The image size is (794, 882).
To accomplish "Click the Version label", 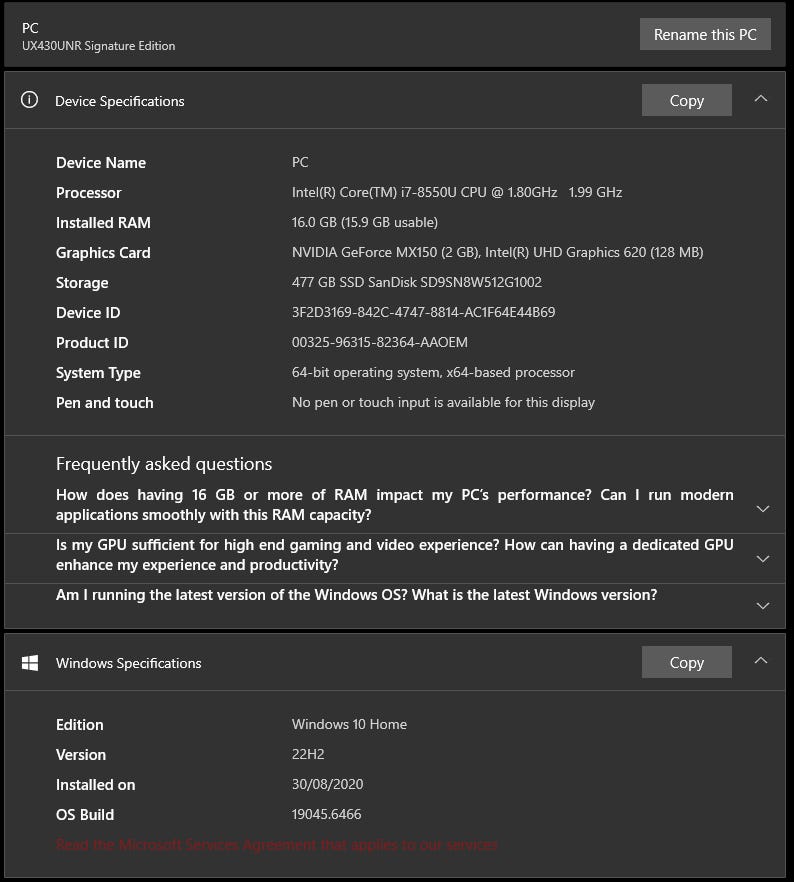I will pyautogui.click(x=80, y=754).
